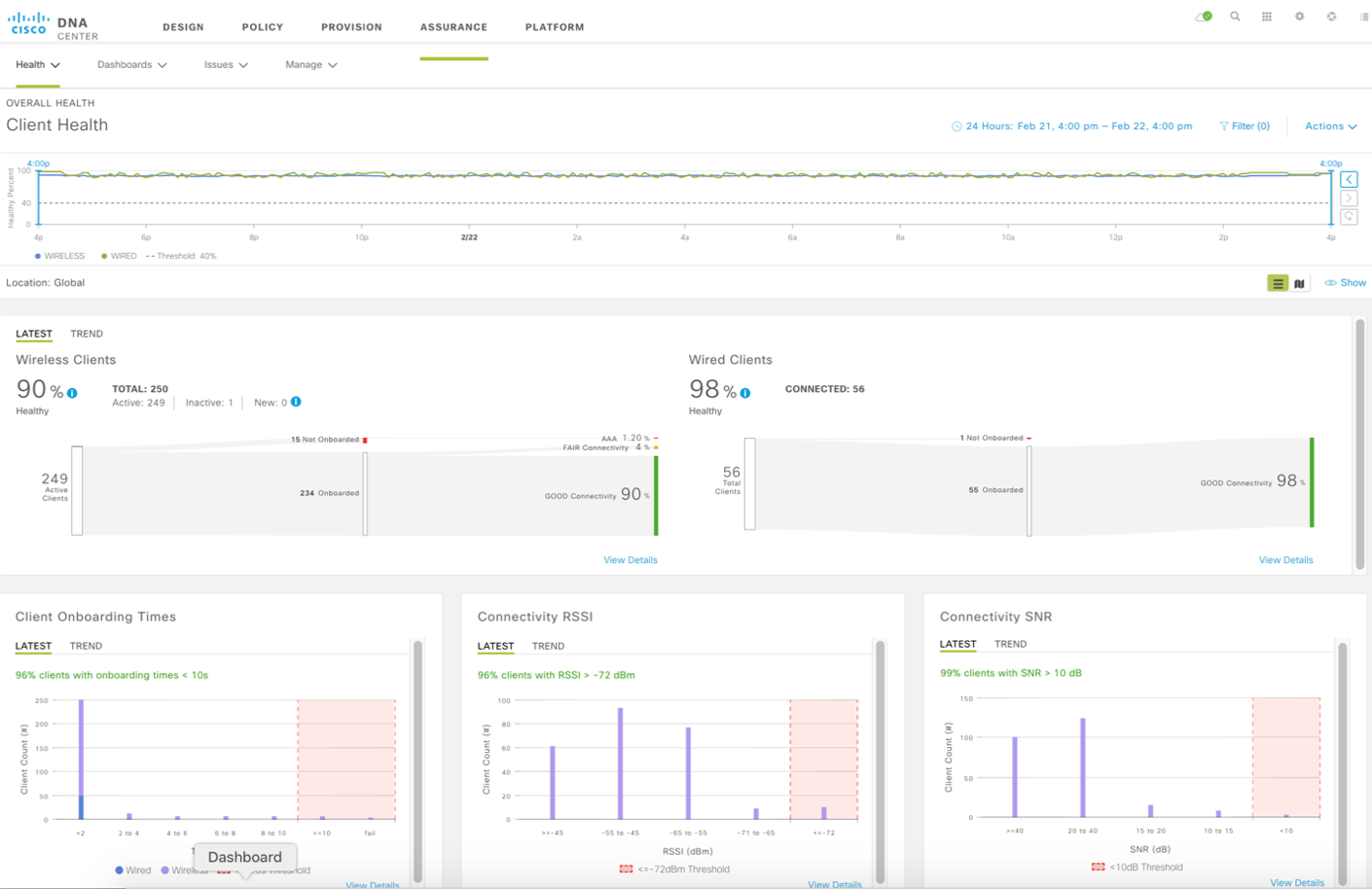Viewport: 1372px width, 889px height.
Task: Open the Dashboards dropdown menu
Action: [131, 65]
